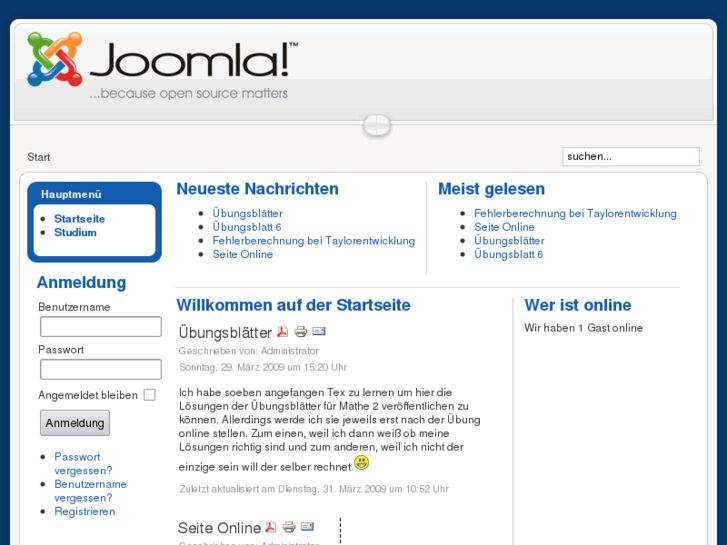Follow the Benutzername vergessen? link
Viewport: 727px width, 545px height.
click(90, 491)
